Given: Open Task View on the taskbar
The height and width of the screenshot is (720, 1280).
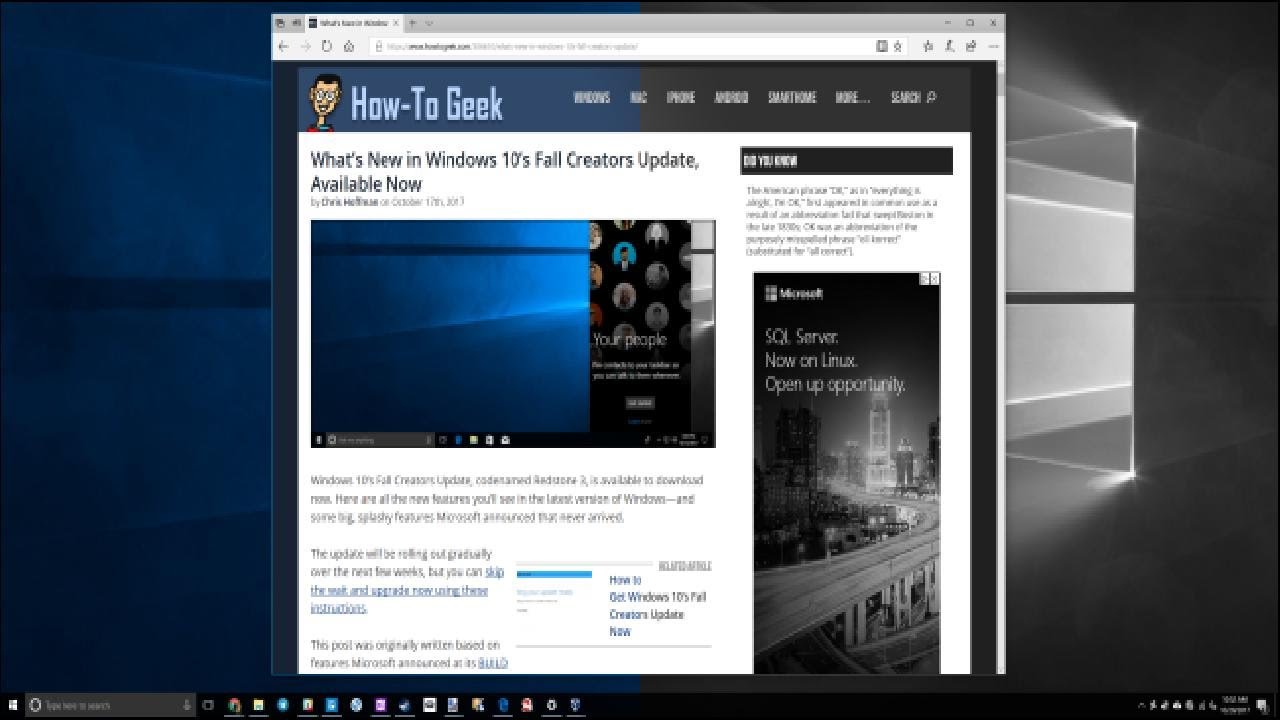Looking at the screenshot, I should pyautogui.click(x=209, y=705).
